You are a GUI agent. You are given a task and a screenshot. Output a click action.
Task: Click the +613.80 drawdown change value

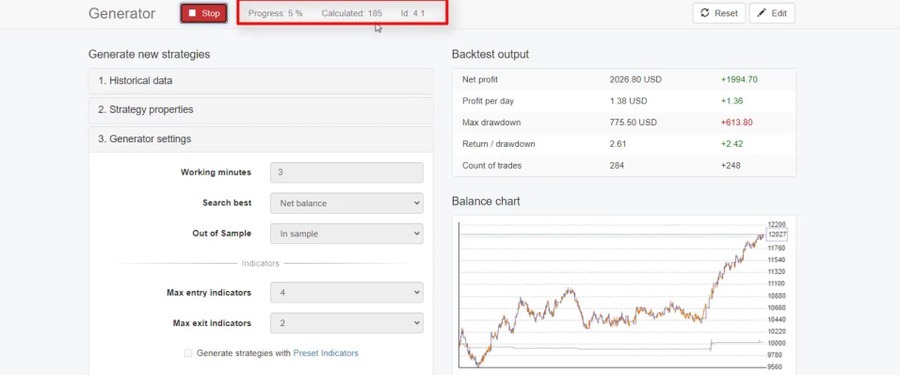pos(736,122)
